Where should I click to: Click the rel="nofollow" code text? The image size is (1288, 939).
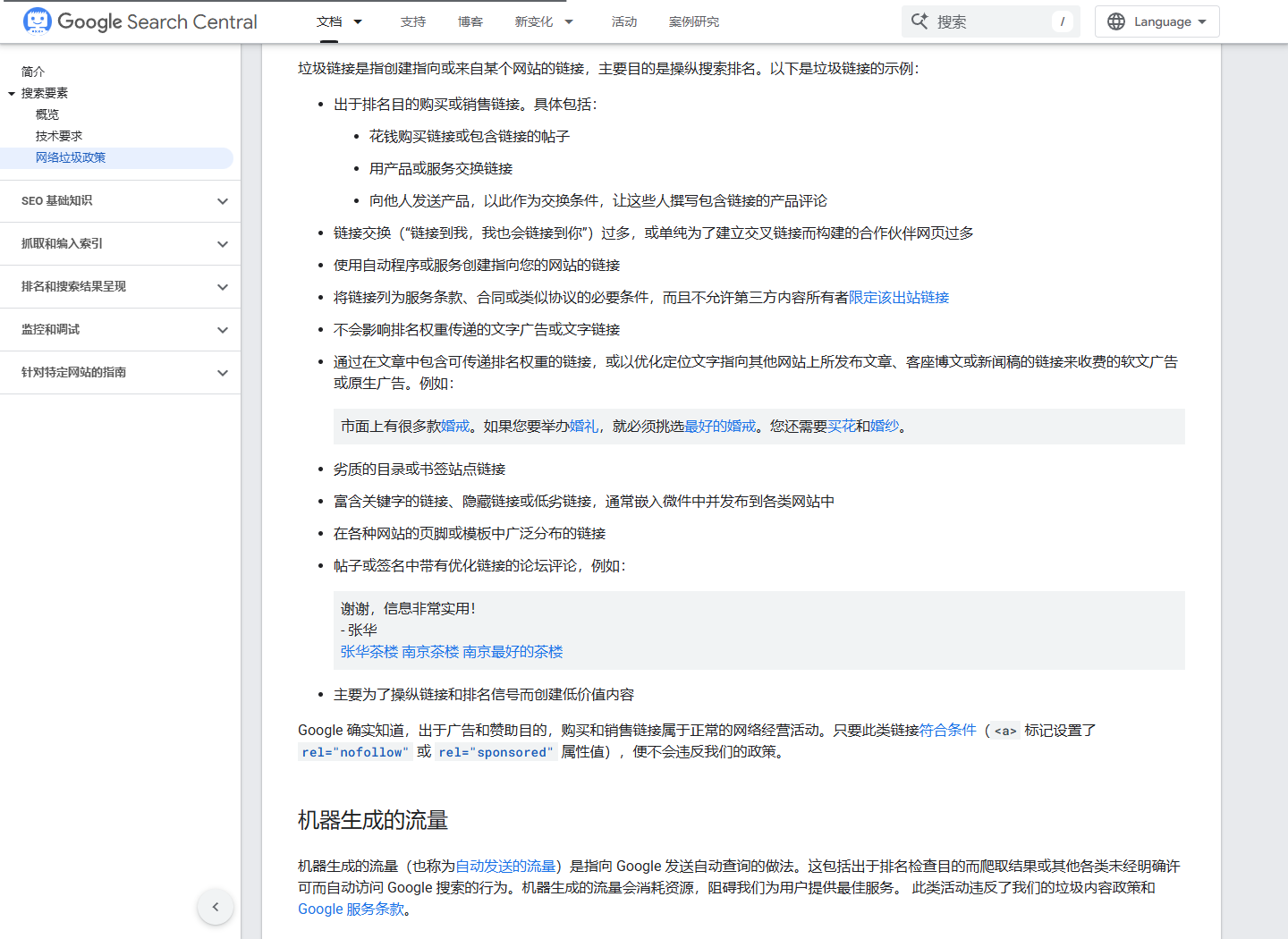point(355,752)
